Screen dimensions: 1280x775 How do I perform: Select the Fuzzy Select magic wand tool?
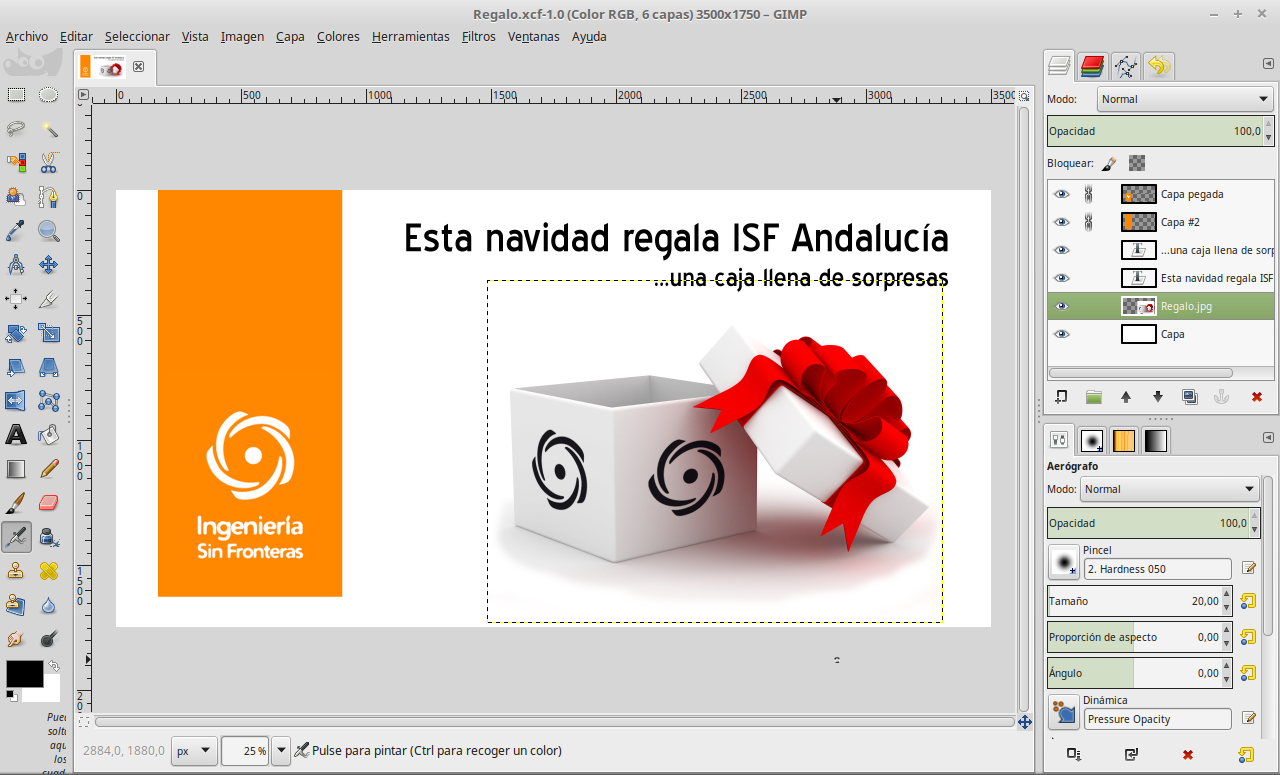click(48, 129)
